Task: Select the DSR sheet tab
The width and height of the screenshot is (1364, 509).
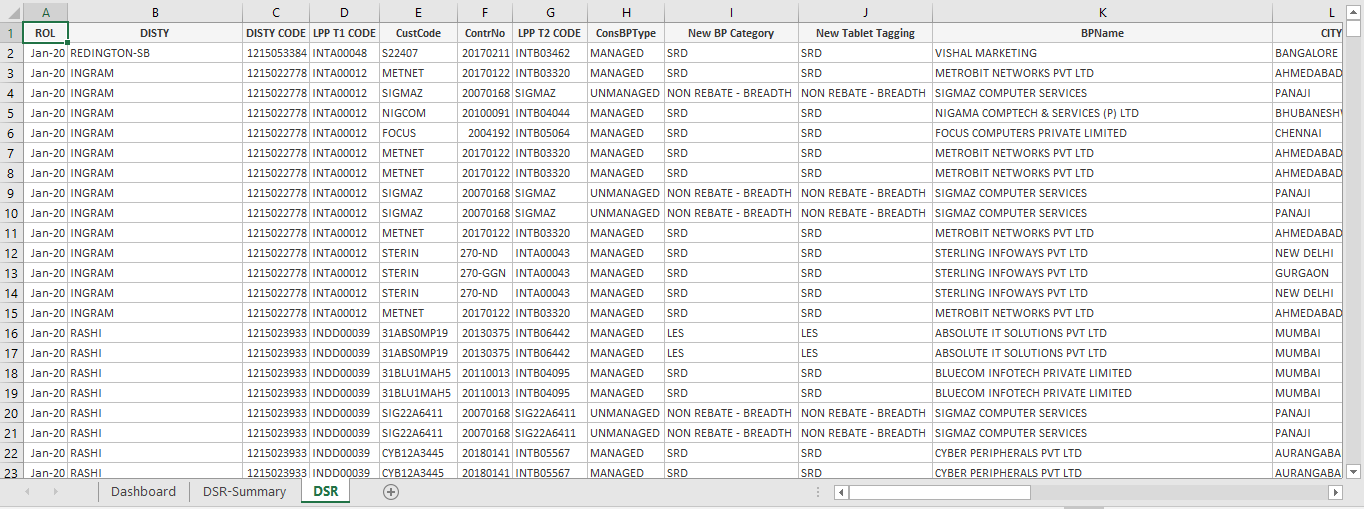Action: coord(325,492)
